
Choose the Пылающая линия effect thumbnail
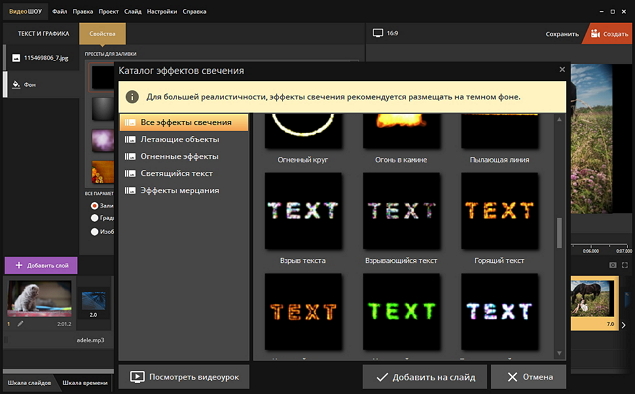pyautogui.click(x=500, y=131)
